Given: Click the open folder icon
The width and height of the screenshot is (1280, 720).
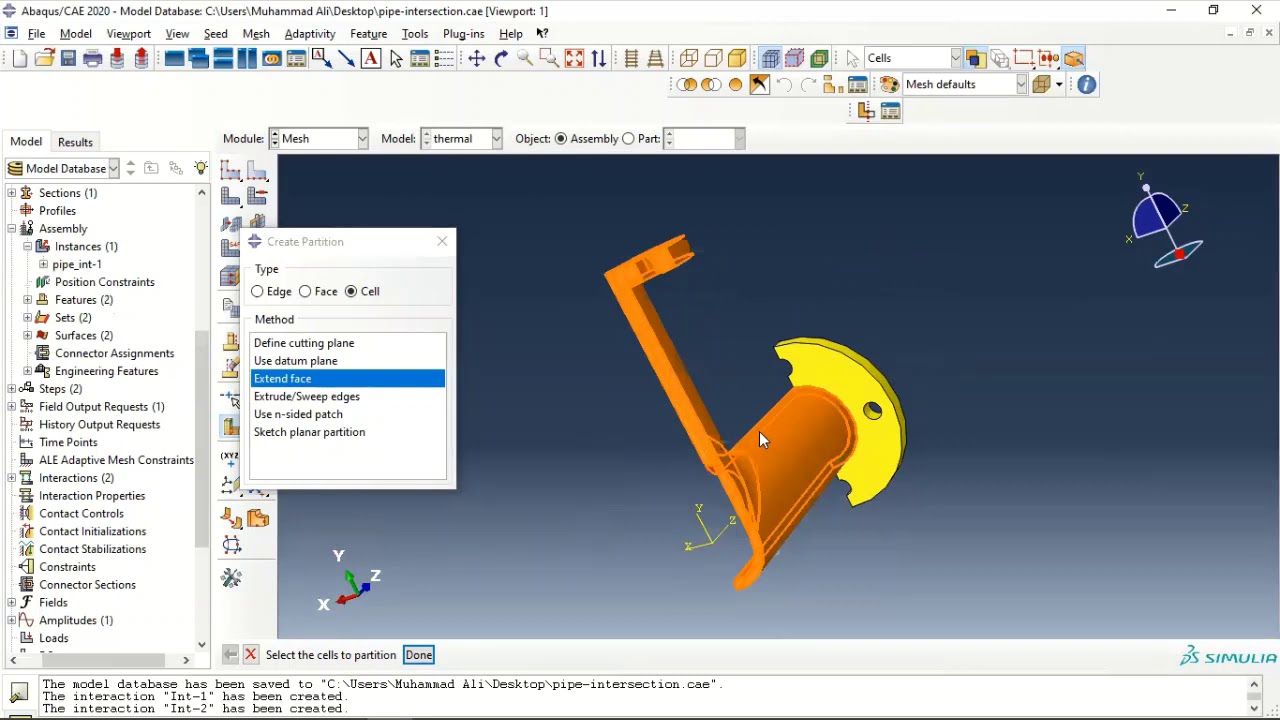Looking at the screenshot, I should point(44,58).
